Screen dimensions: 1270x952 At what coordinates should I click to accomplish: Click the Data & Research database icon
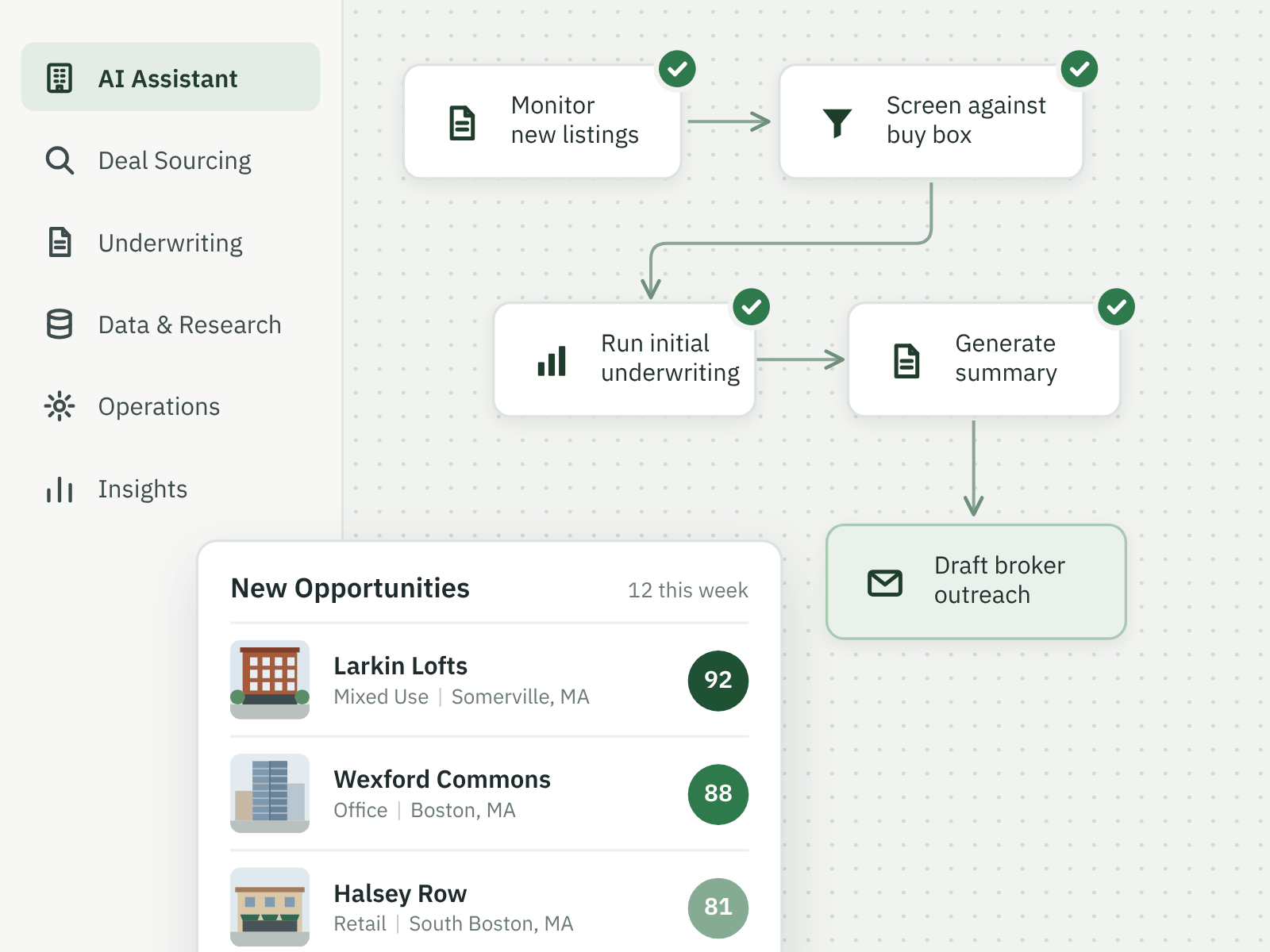tap(60, 324)
